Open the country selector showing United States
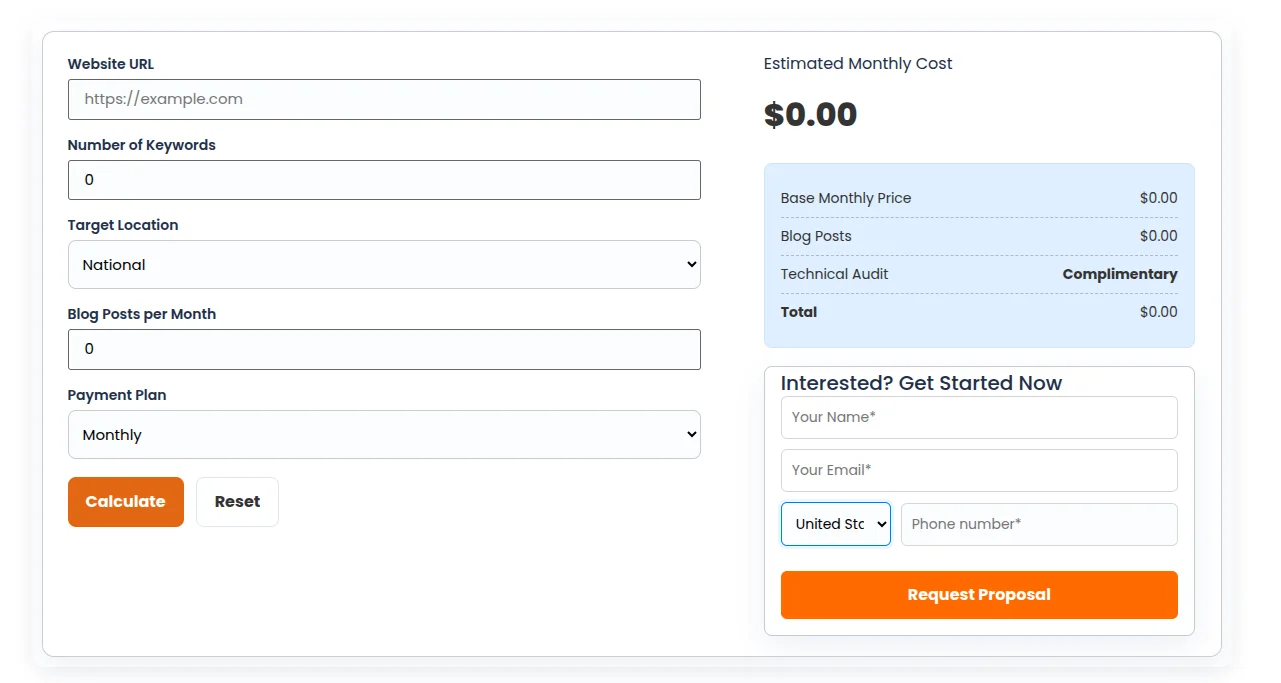 coord(836,523)
